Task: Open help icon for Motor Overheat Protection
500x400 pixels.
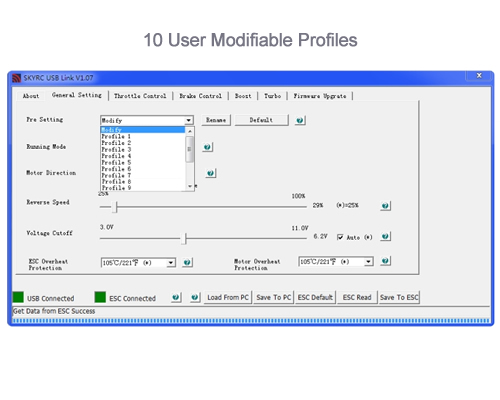Action: (x=385, y=261)
